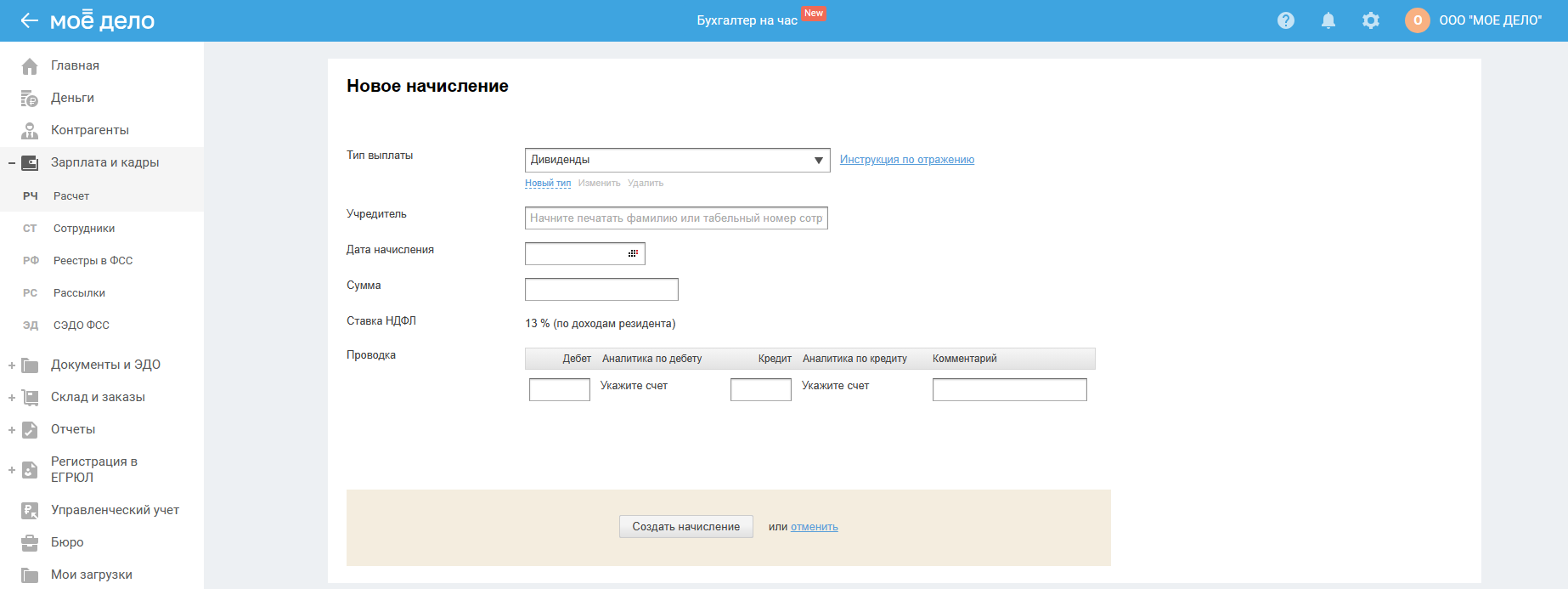The width and height of the screenshot is (1568, 589).
Task: Expand the Склад и заказы section
Action: pyautogui.click(x=12, y=398)
